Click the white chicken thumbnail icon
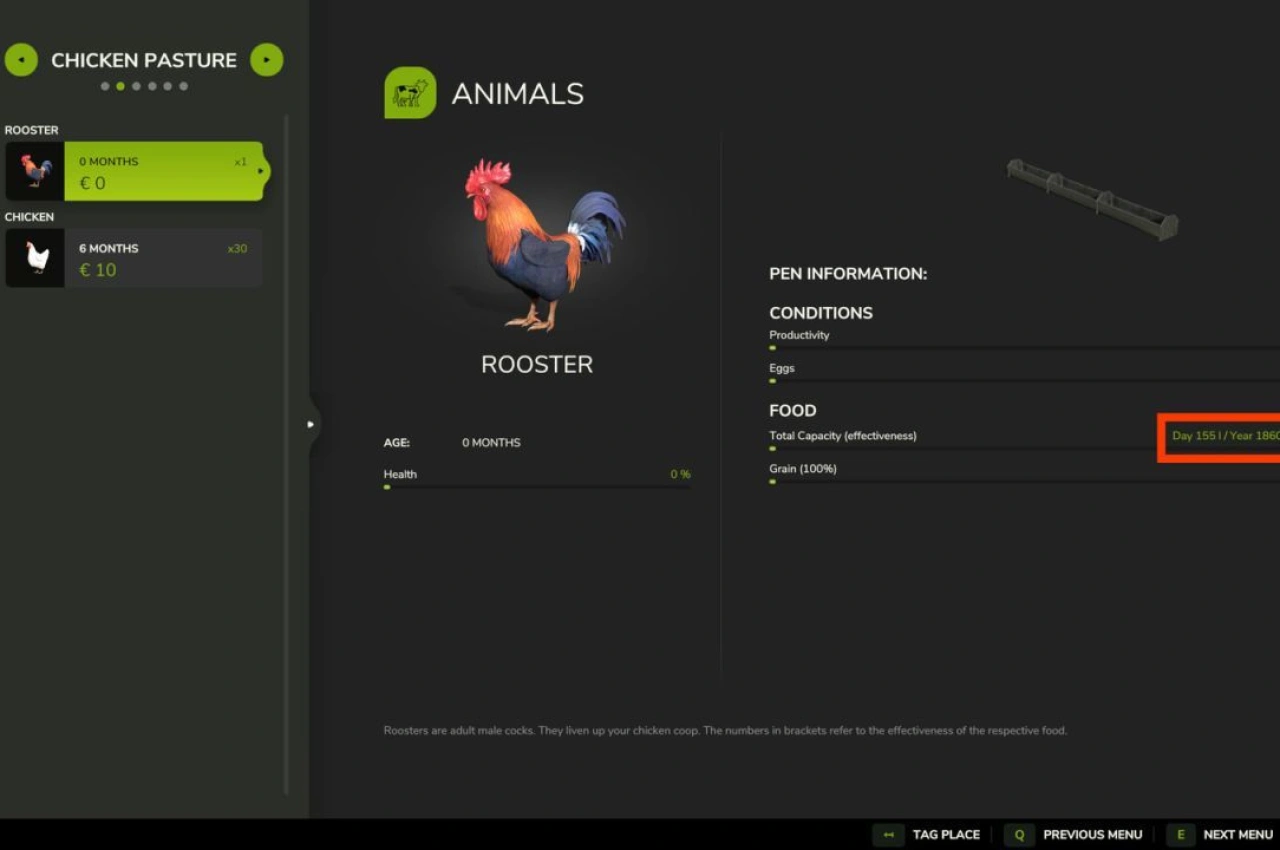 35,258
